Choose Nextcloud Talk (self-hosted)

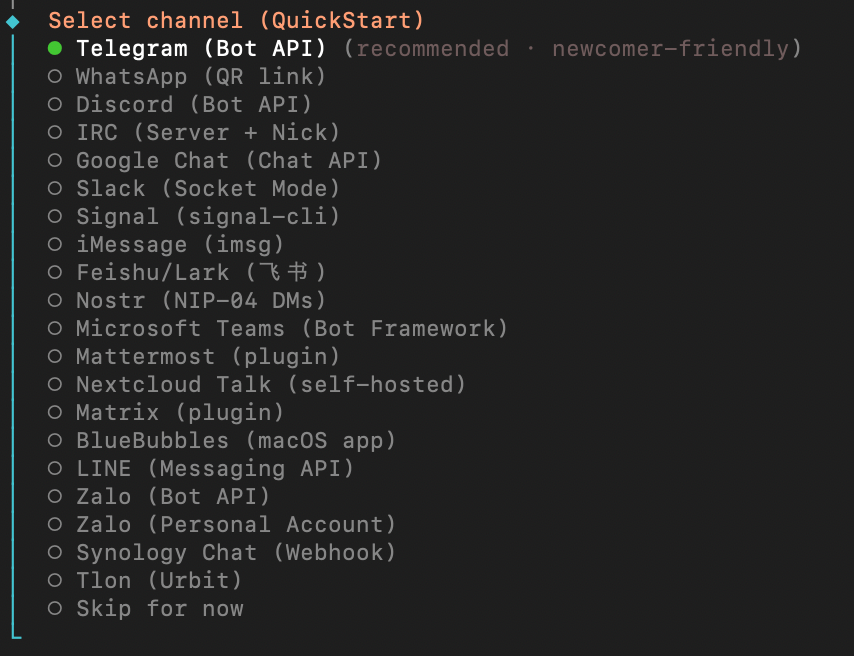click(x=271, y=384)
